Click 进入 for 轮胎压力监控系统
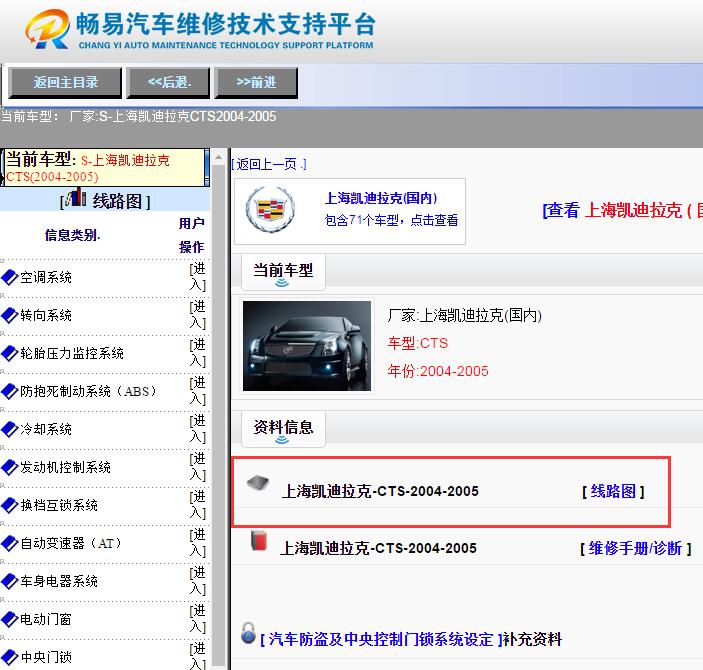The image size is (703, 670). [x=197, y=353]
